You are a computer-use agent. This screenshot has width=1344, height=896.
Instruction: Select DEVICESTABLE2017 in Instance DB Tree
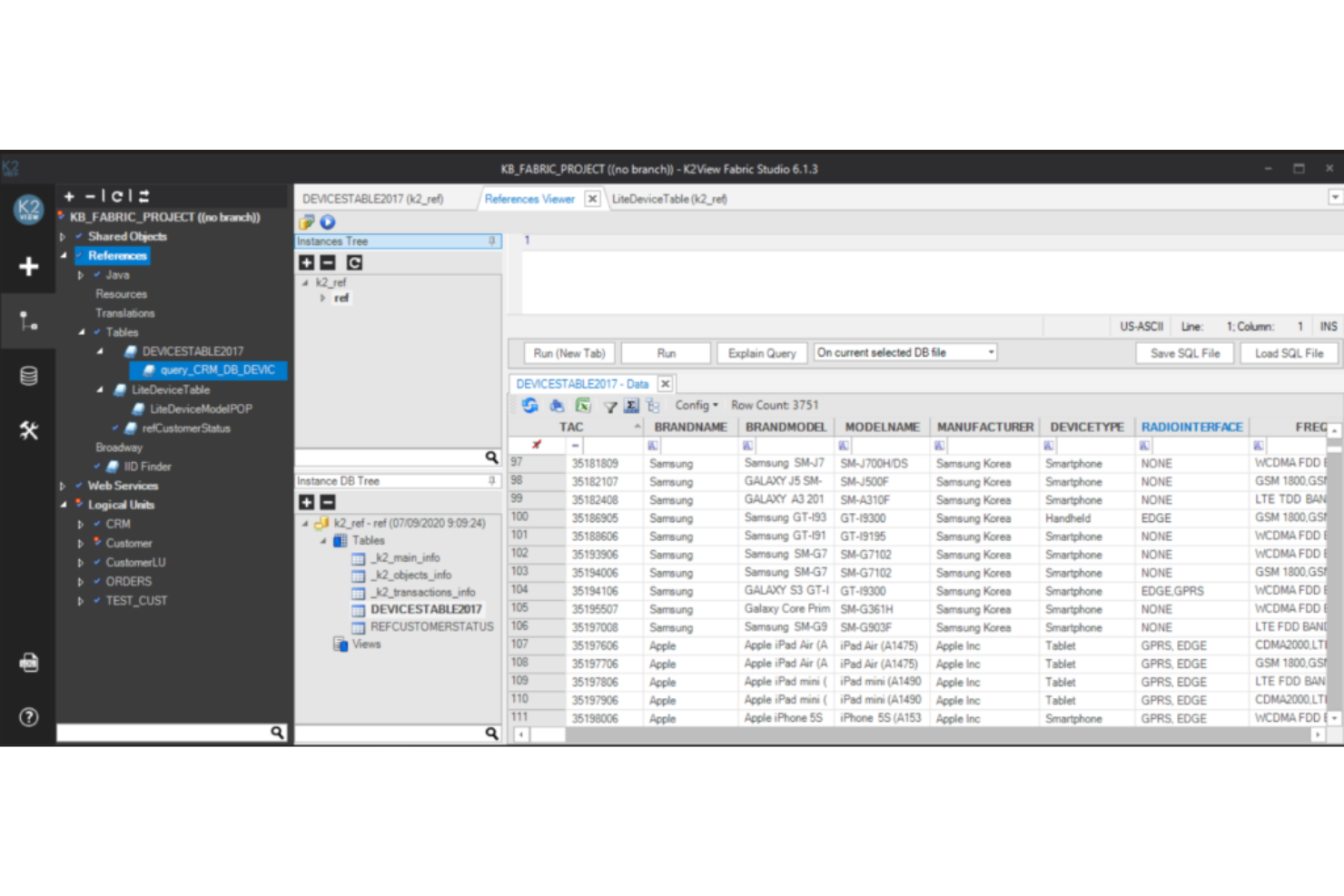coord(426,609)
